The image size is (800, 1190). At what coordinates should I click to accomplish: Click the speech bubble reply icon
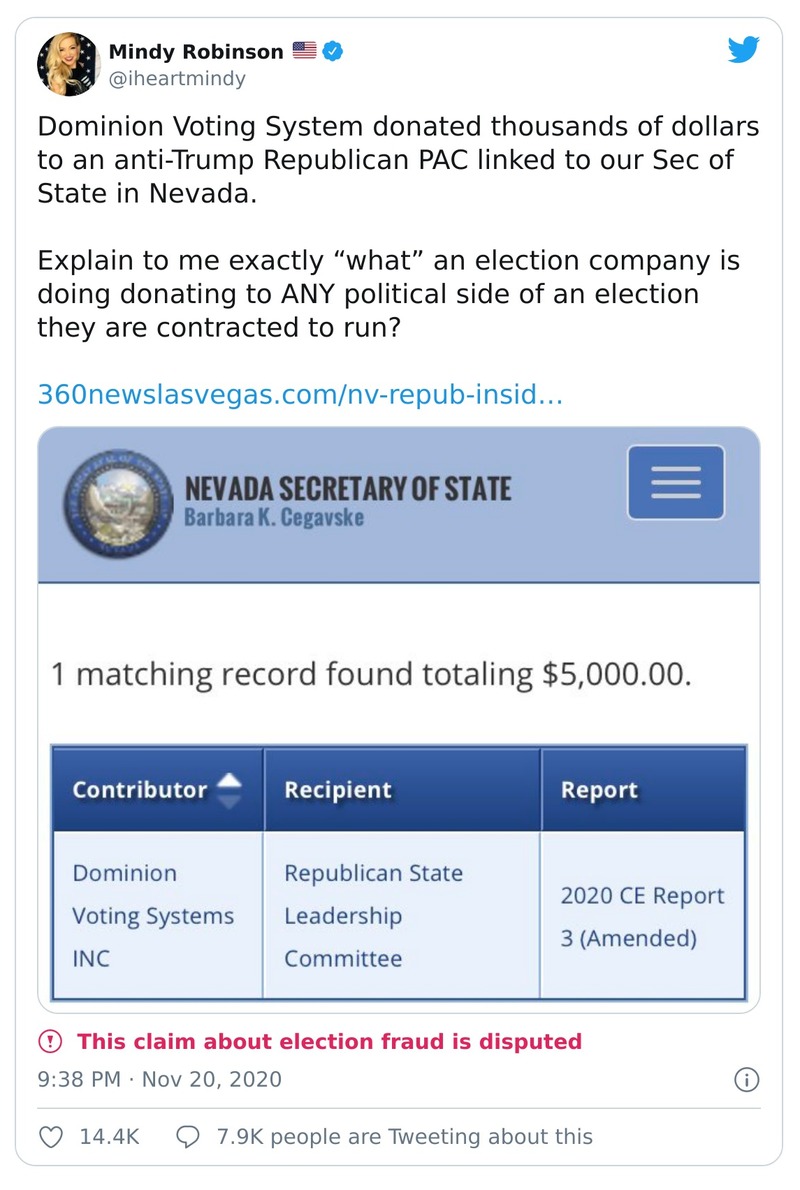click(188, 1136)
